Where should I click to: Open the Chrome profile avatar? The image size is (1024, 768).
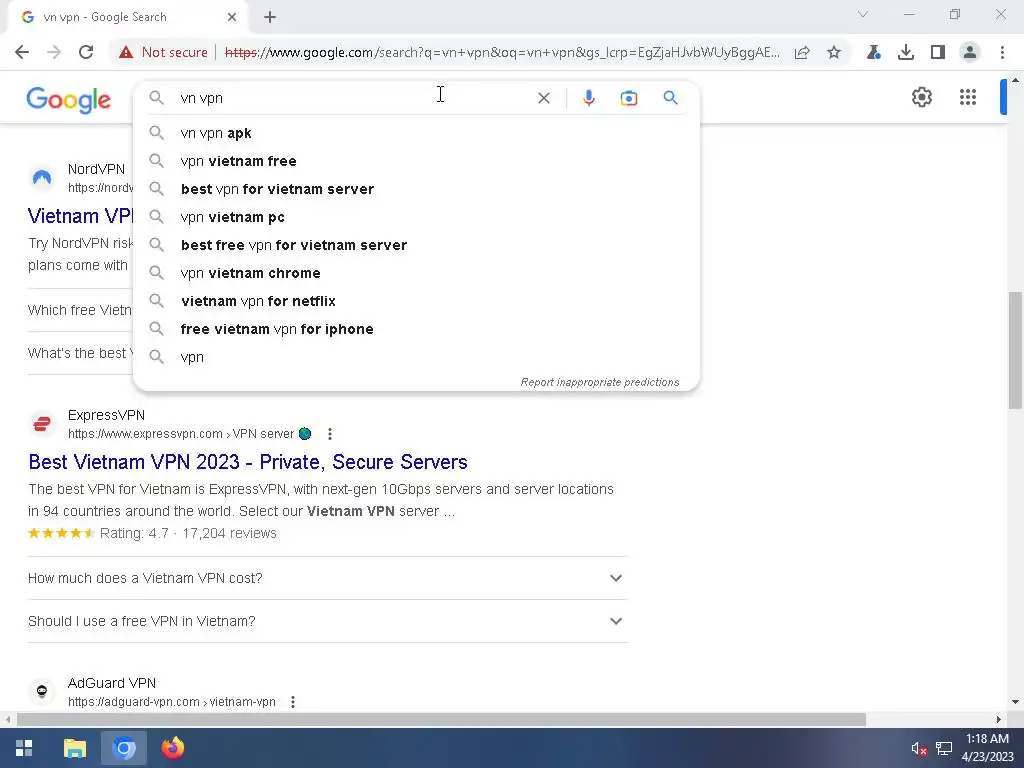pos(970,52)
